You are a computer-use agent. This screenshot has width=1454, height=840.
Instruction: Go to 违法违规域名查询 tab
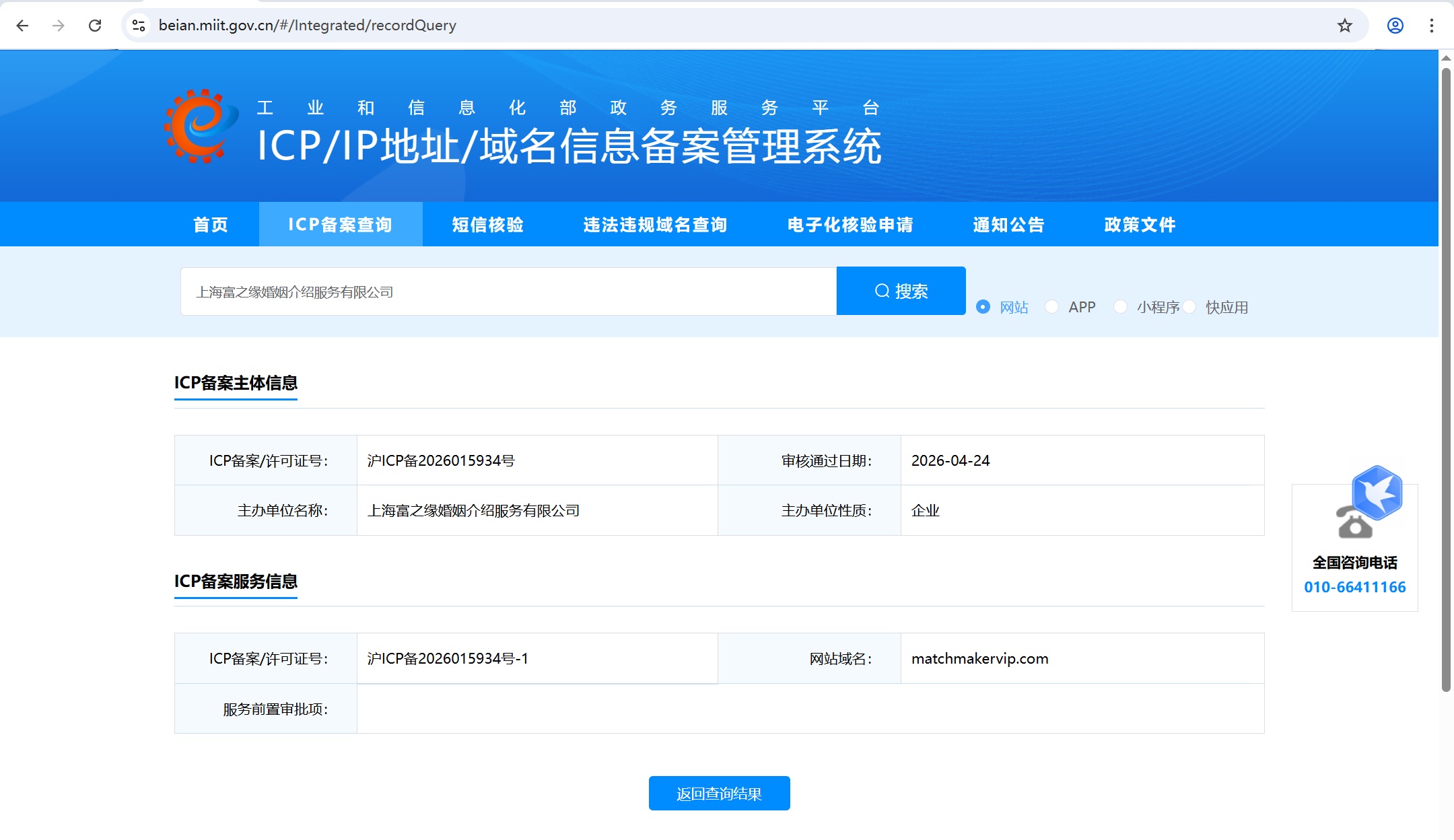coord(655,224)
